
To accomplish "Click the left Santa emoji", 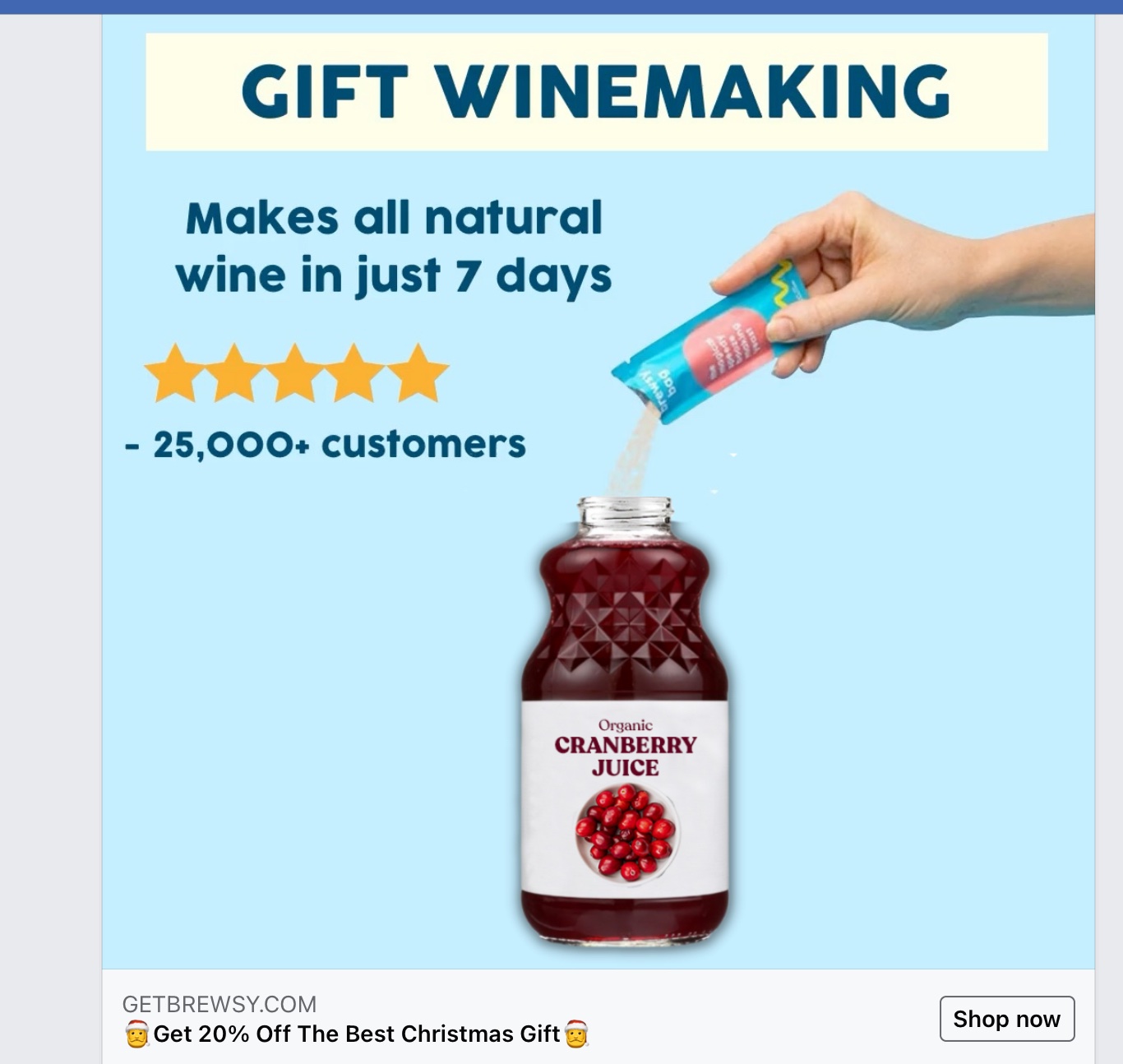I will (x=136, y=1034).
